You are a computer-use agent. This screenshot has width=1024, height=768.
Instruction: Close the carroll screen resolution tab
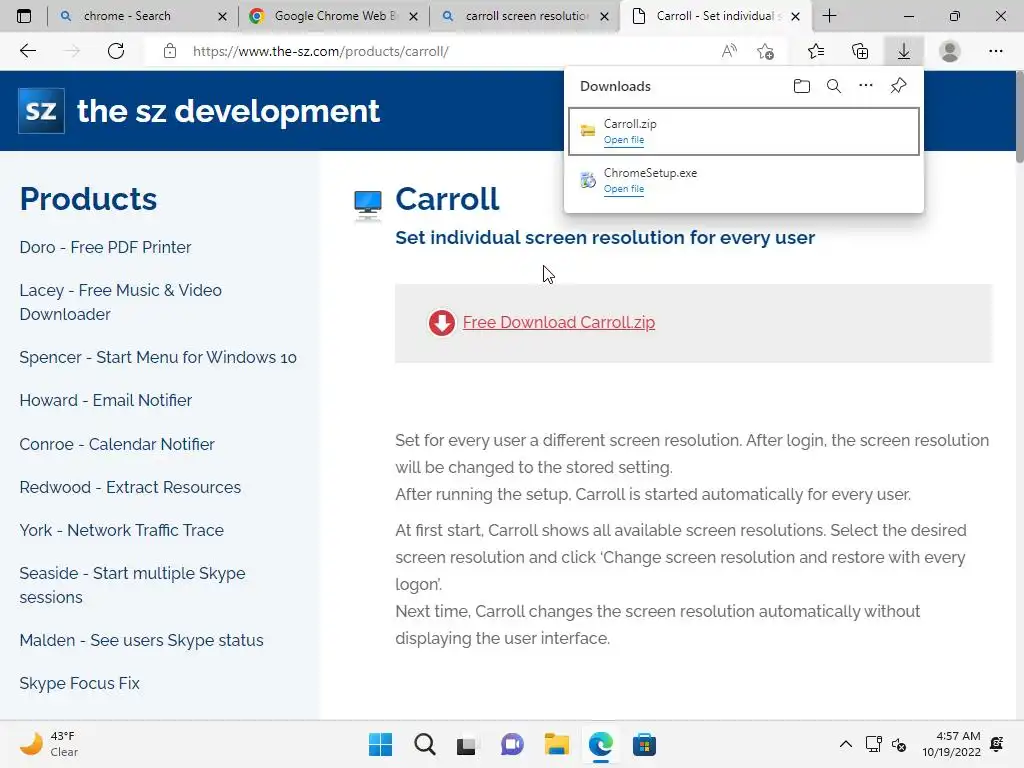605,16
